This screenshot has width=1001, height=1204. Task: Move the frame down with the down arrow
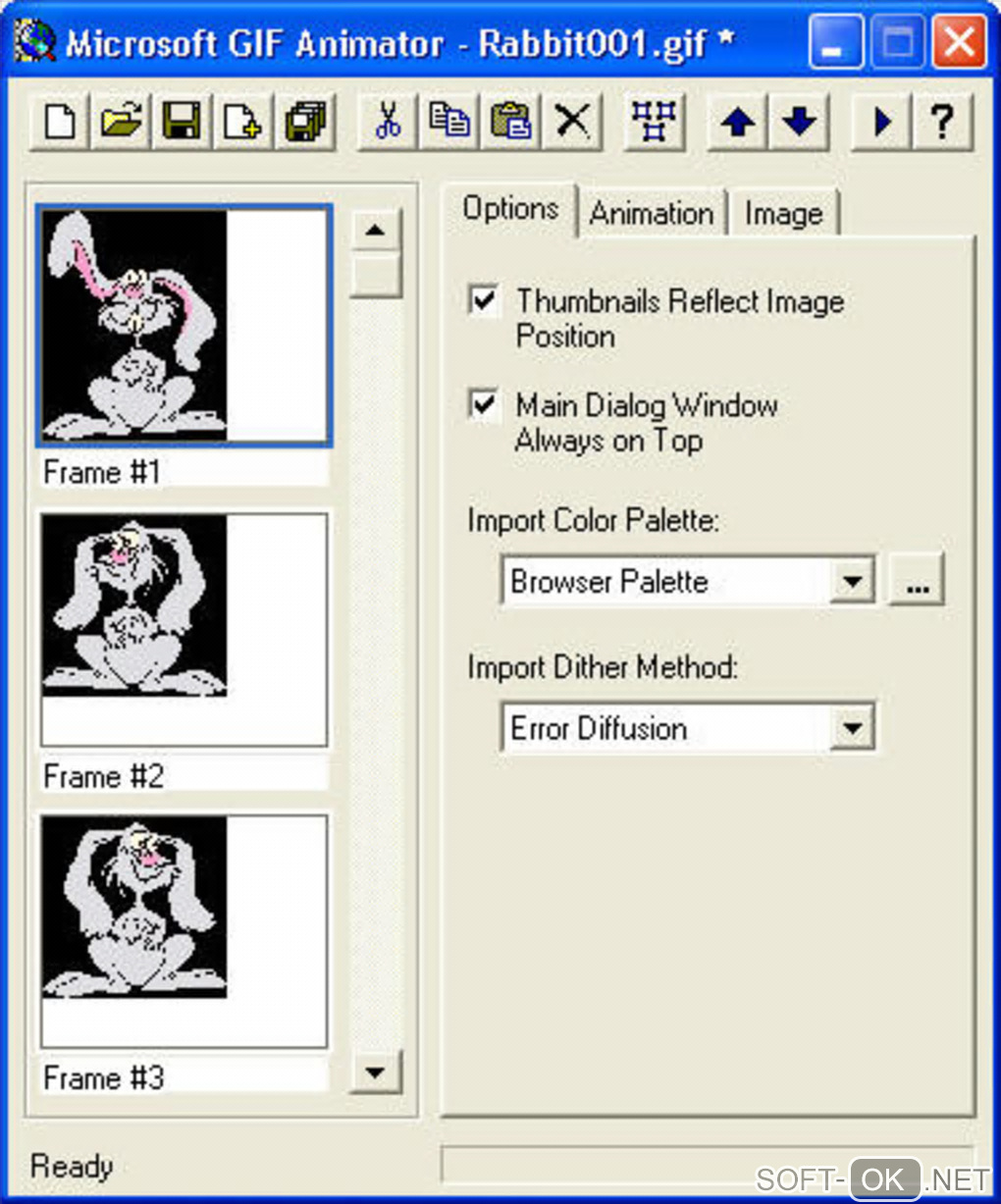pyautogui.click(x=800, y=122)
